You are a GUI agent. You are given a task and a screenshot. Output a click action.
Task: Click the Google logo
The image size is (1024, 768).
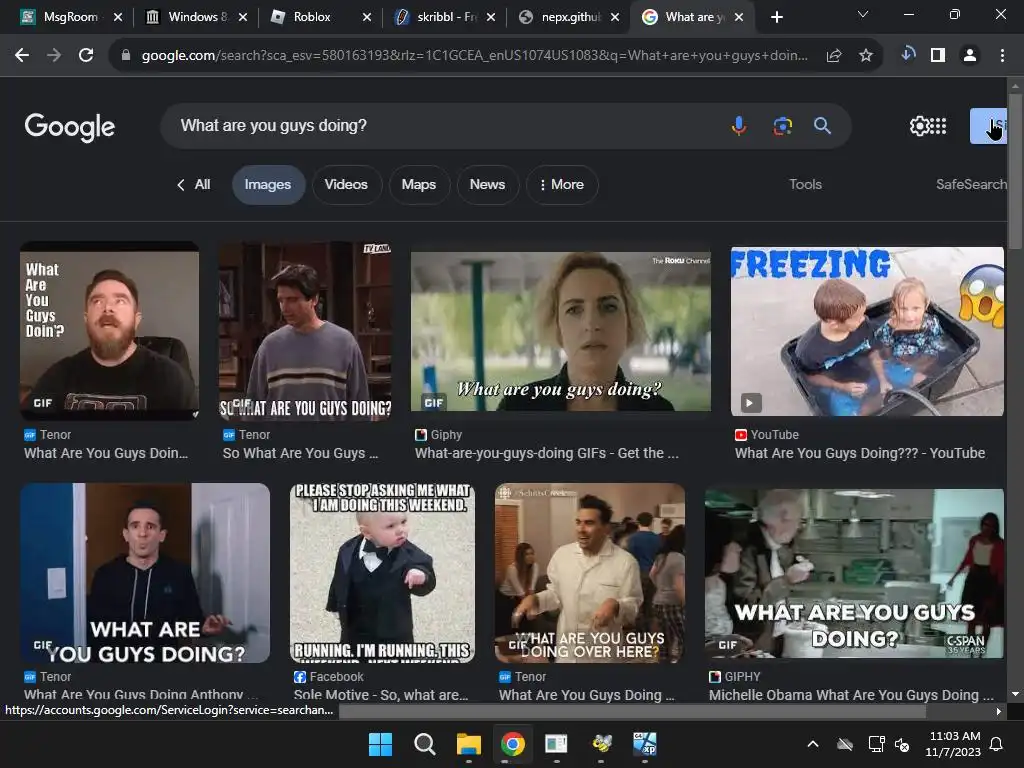coord(70,127)
